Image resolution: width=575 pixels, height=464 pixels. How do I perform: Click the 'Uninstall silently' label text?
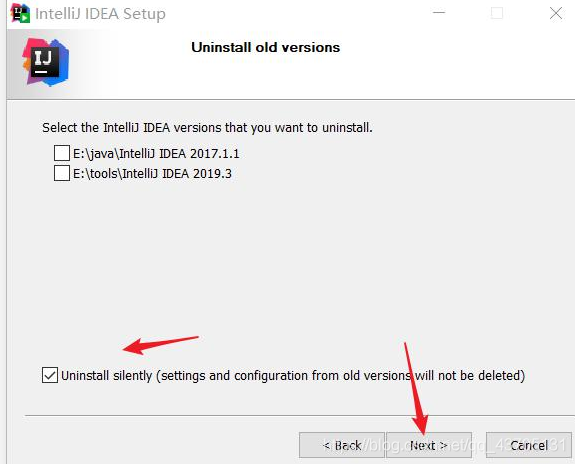(106, 376)
